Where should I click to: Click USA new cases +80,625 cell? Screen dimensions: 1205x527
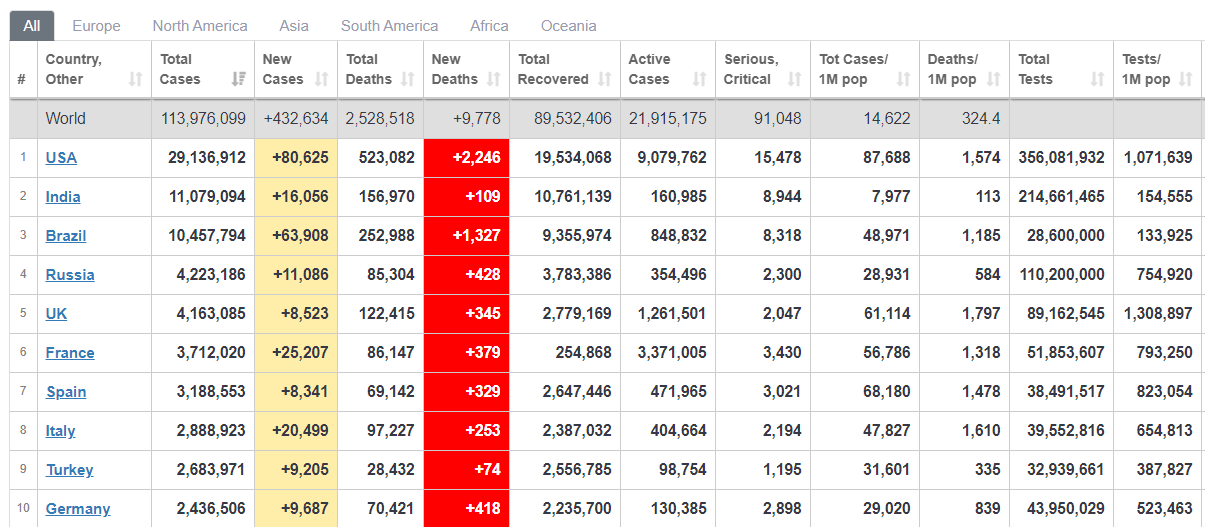coord(296,158)
